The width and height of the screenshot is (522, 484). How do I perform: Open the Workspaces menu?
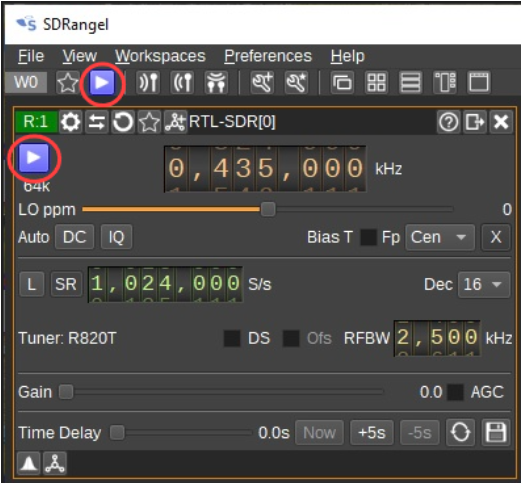(160, 56)
